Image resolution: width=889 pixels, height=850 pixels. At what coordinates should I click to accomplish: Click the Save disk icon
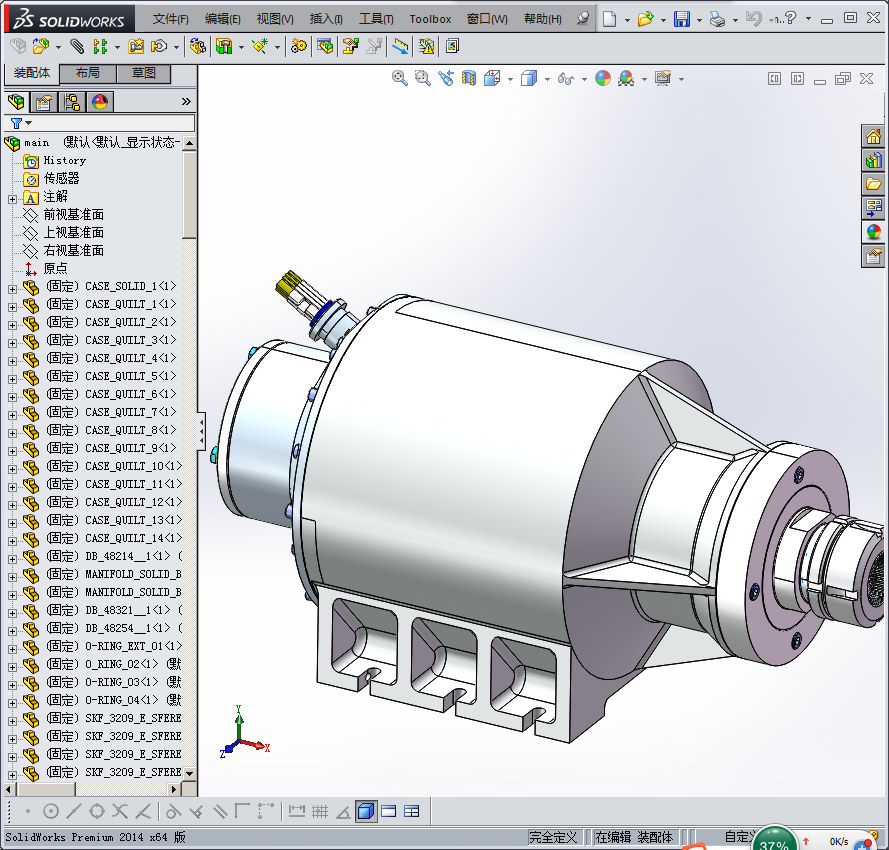coord(681,19)
